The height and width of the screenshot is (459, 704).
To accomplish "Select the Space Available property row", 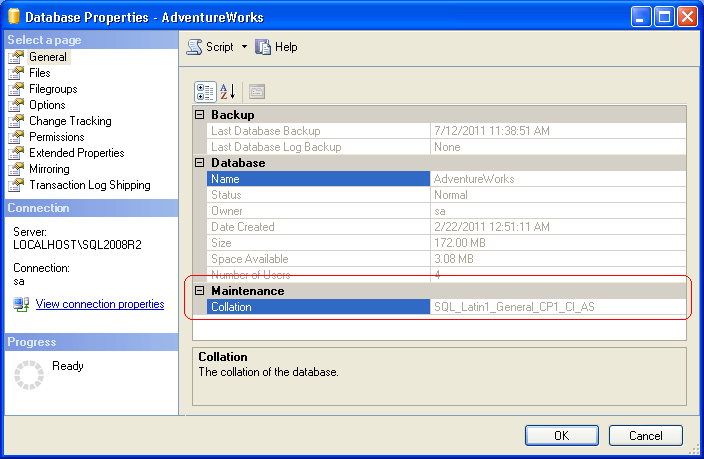I will [446, 259].
